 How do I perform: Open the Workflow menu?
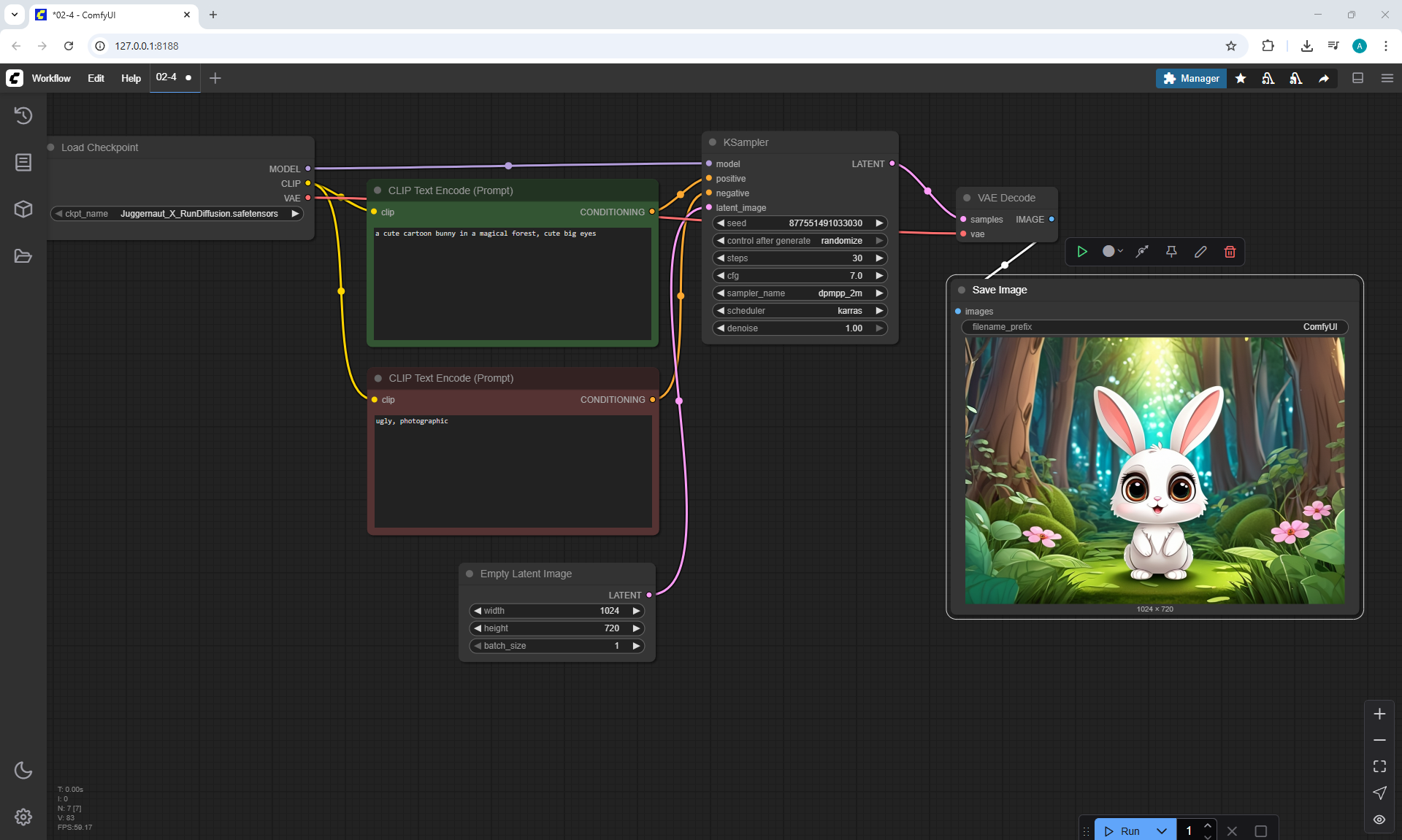(51, 78)
